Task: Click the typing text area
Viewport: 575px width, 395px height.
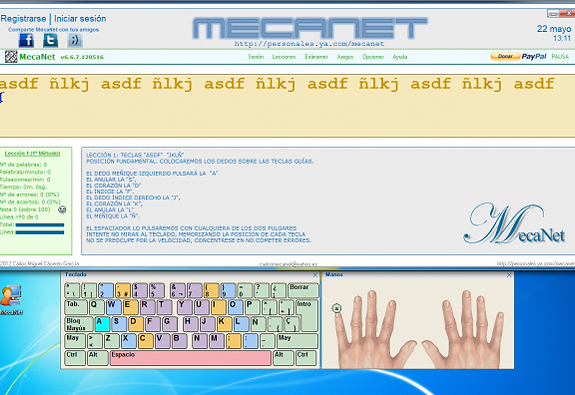Action: [x=288, y=106]
